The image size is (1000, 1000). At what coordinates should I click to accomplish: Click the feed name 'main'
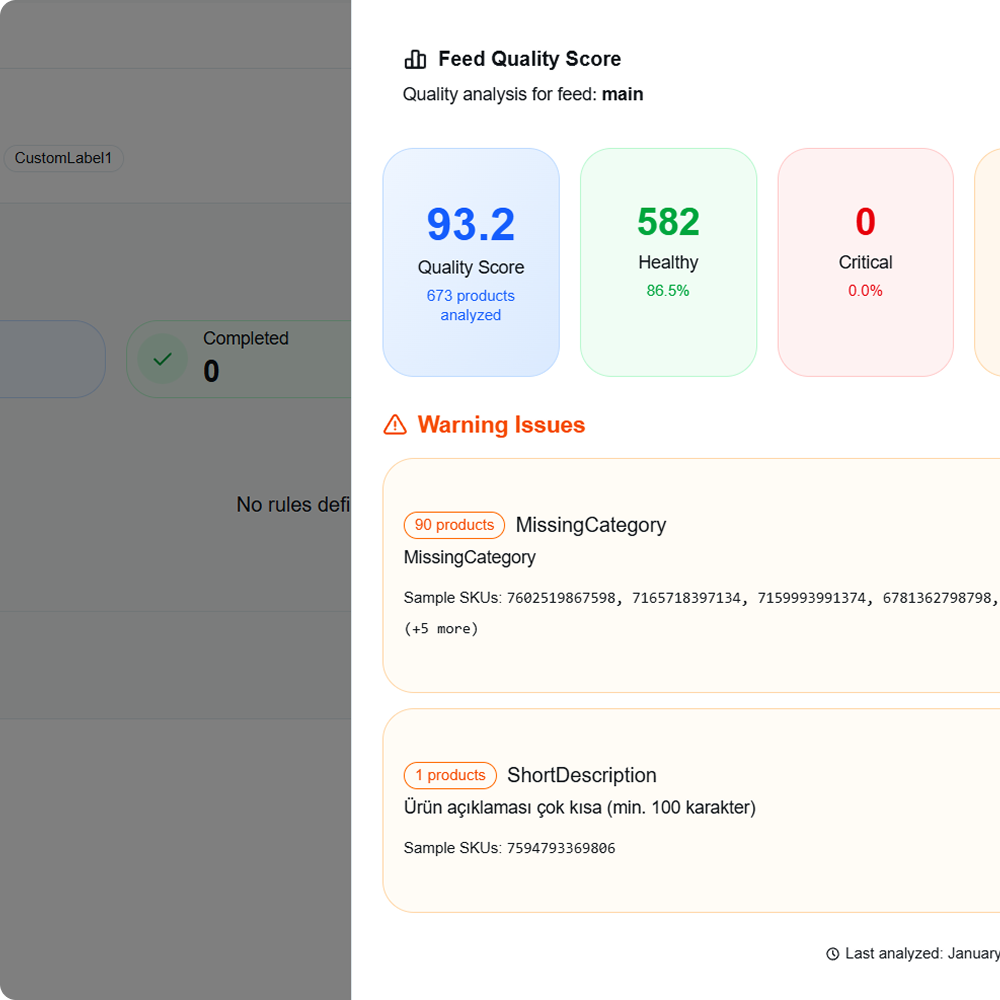tap(622, 95)
